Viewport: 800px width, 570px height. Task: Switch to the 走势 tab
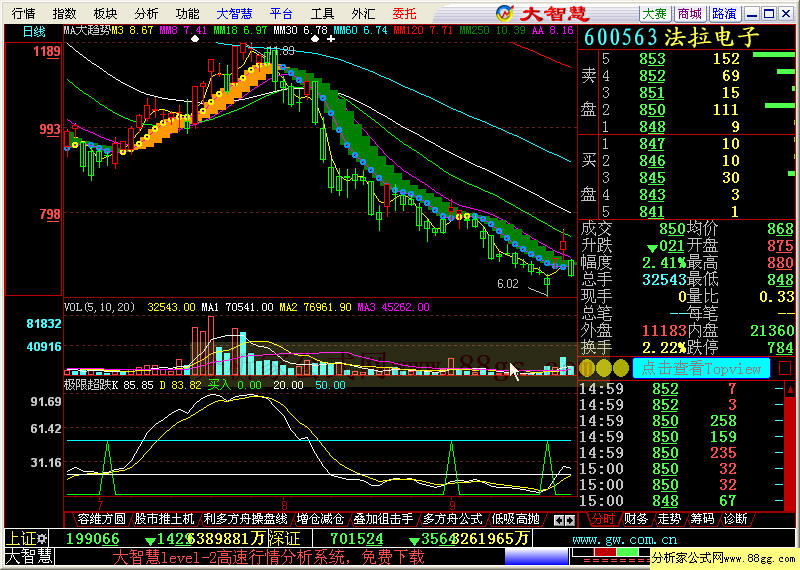pos(669,519)
